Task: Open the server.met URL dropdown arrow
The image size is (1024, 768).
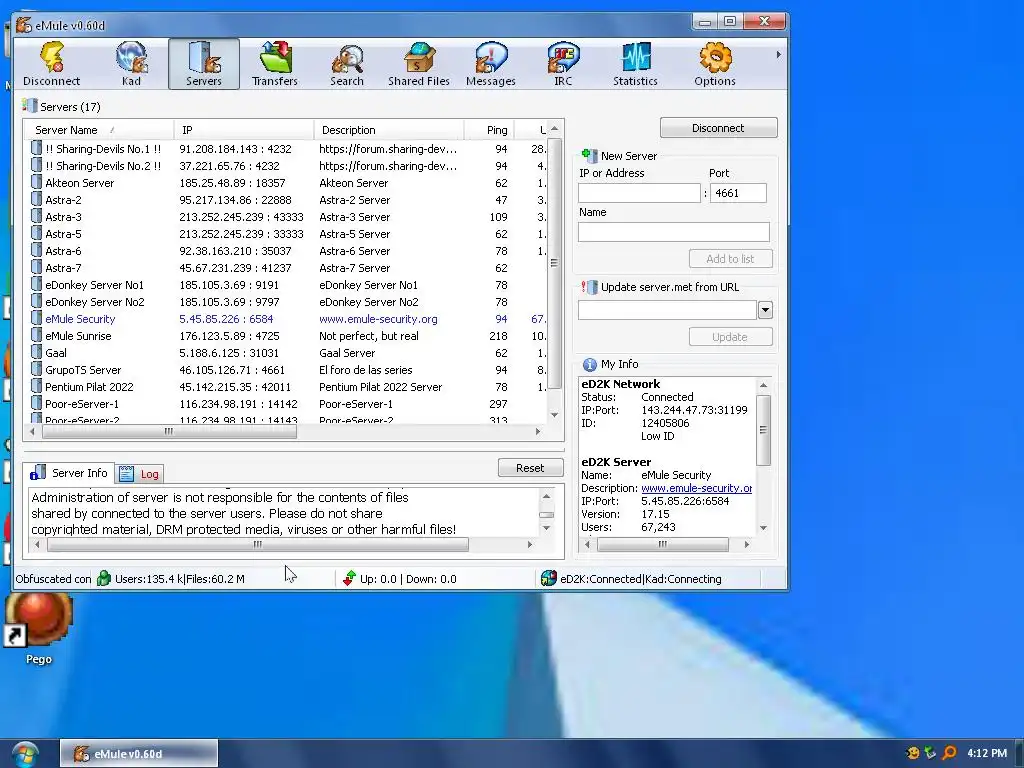Action: pos(765,310)
